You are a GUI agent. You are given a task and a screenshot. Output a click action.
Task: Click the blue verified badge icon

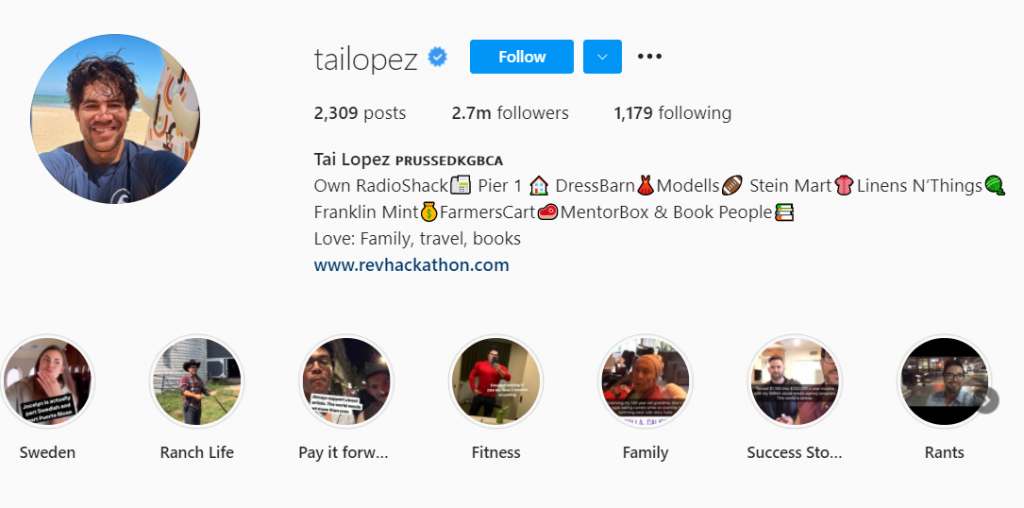tap(438, 57)
